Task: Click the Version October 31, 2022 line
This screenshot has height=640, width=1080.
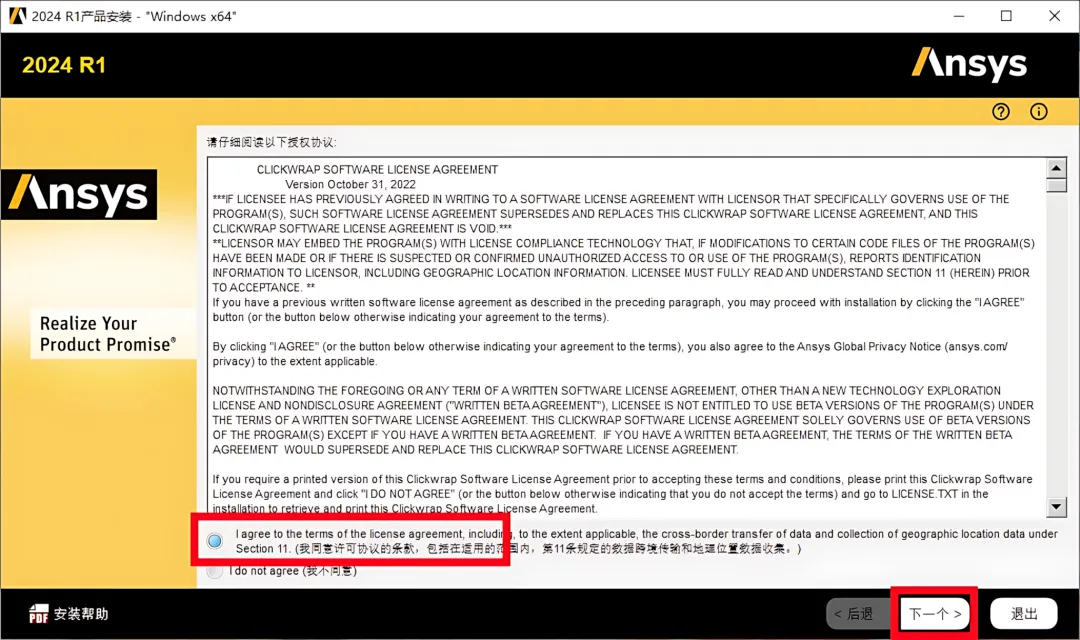Action: click(351, 185)
